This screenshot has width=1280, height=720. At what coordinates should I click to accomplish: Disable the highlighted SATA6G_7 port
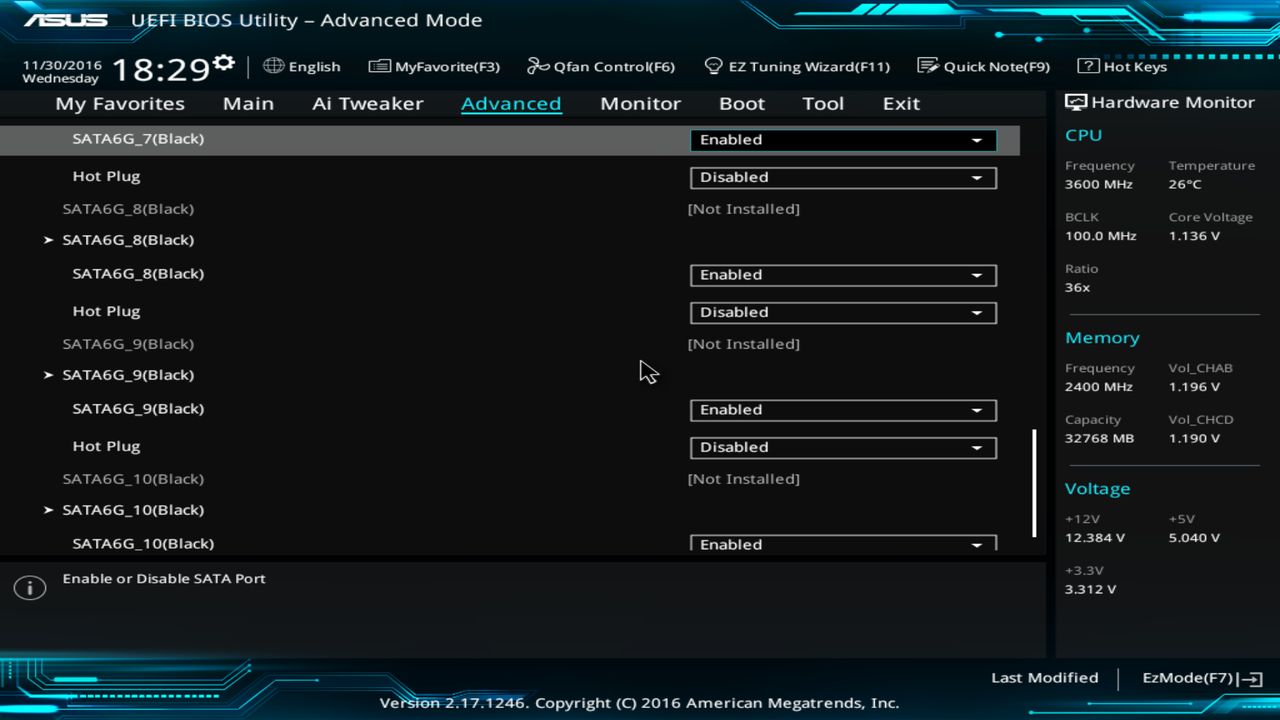point(842,140)
